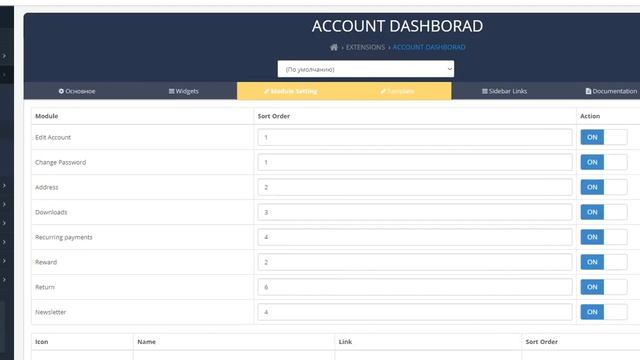Screen dimensions: 640x360
Task: Open the store selector dropdown (По умолчанию)
Action: (366, 69)
